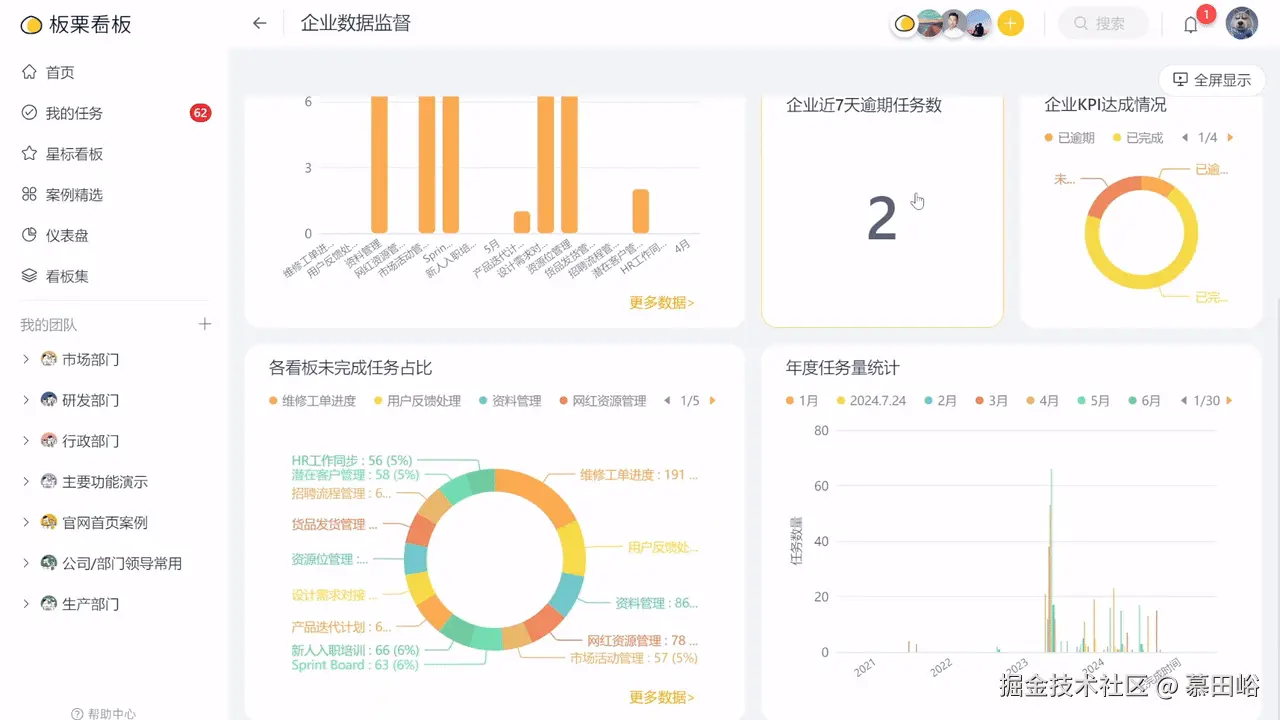Image resolution: width=1280 pixels, height=720 pixels.
Task: Toggle 1月 legend in yearly chart
Action: (x=802, y=401)
